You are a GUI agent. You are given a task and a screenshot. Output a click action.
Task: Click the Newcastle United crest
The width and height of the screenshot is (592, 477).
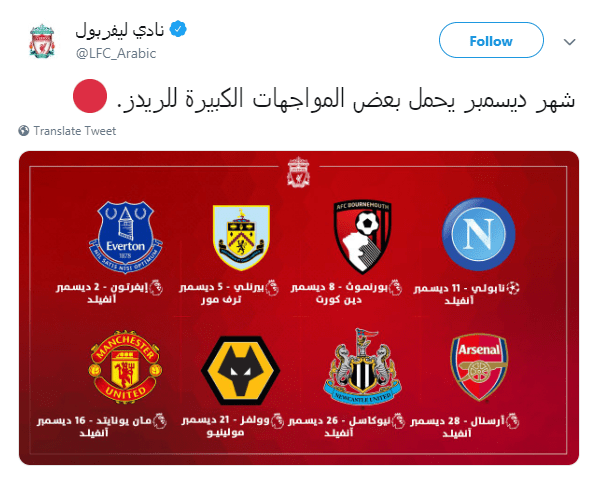(362, 368)
